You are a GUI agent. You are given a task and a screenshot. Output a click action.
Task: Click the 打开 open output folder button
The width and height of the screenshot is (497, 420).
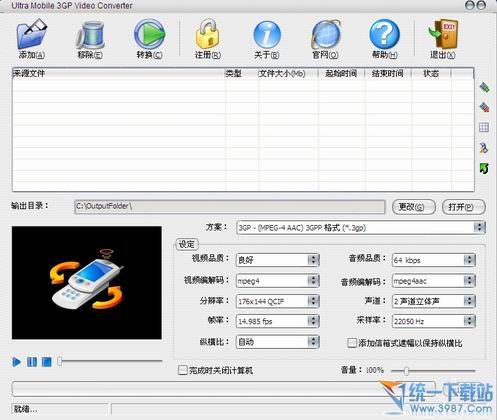click(x=463, y=207)
